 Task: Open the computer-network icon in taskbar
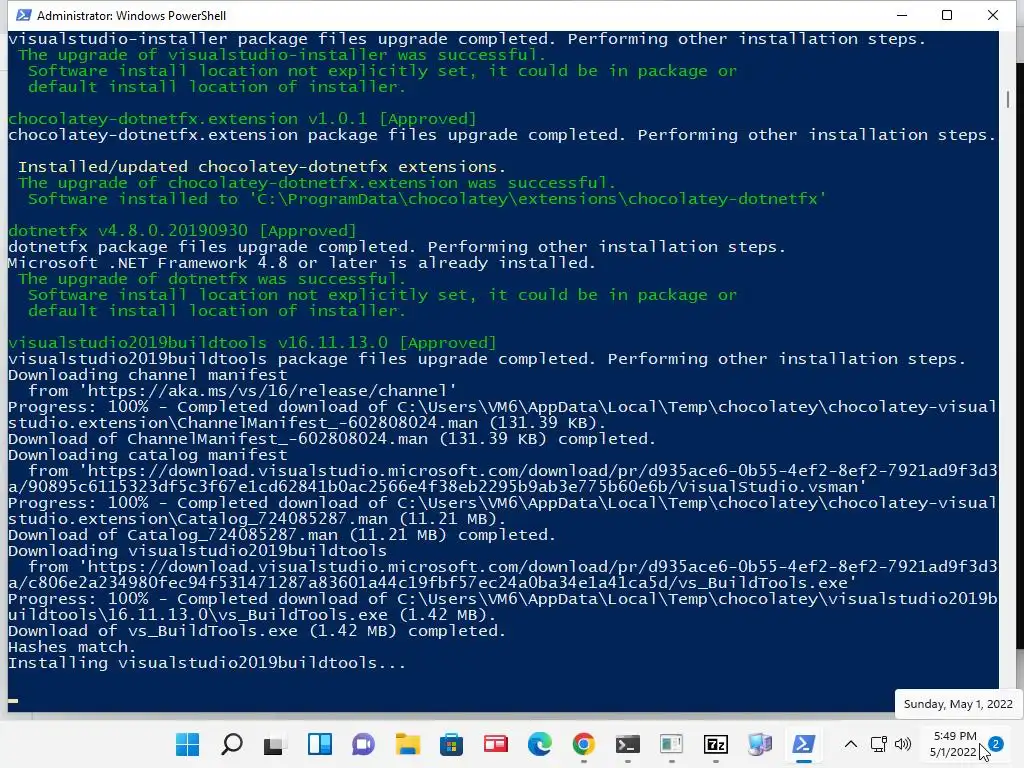[760, 744]
